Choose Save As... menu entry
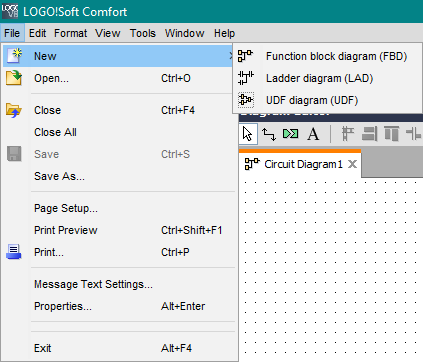 coord(119,176)
